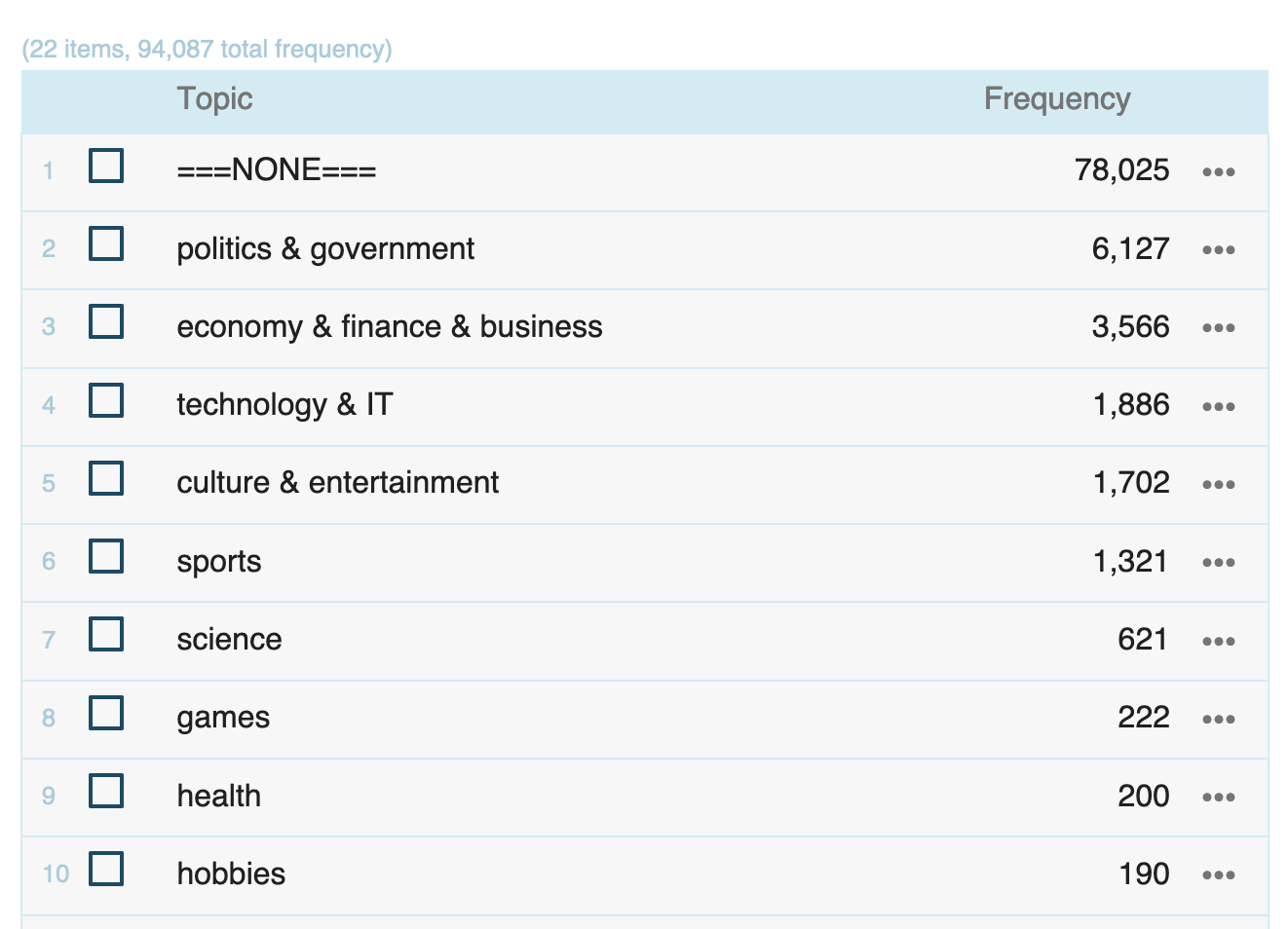Image resolution: width=1288 pixels, height=929 pixels.
Task: Click three-dot menu for hobbies row
Action: point(1218,875)
